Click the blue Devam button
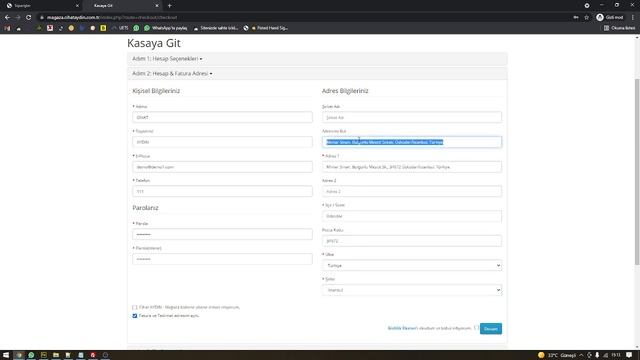Screen dimensions: 640x360 (x=491, y=329)
